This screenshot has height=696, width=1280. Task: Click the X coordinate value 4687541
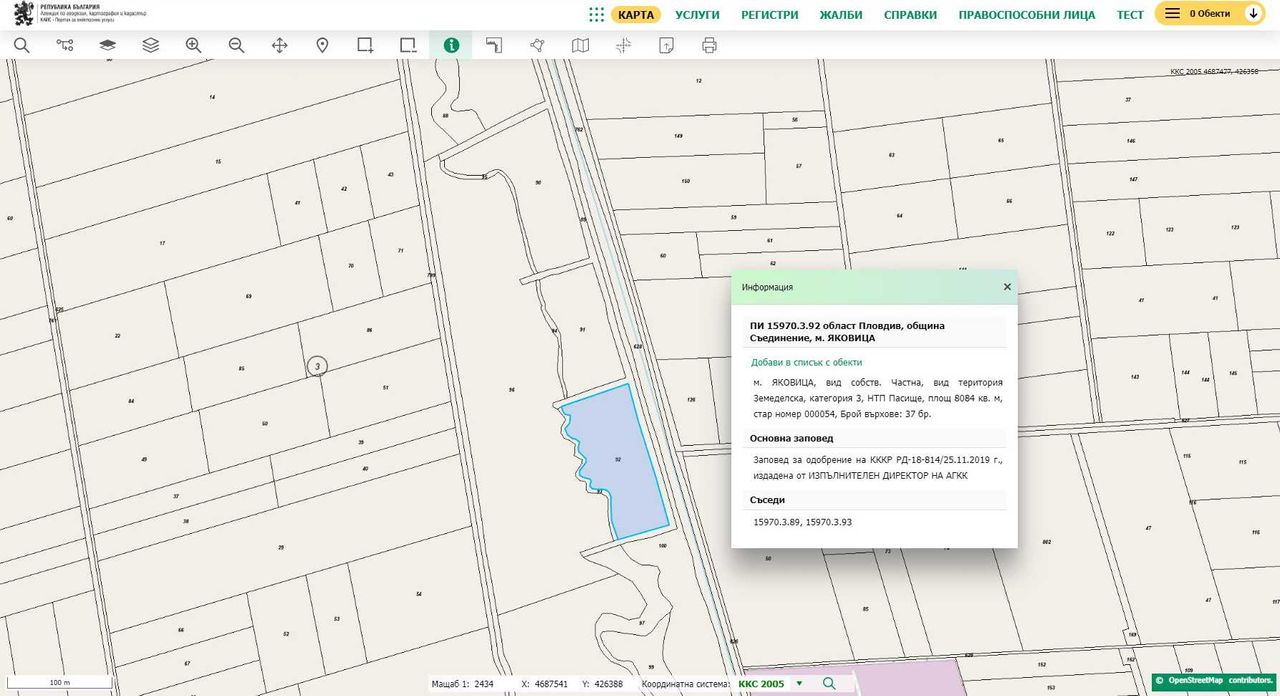(x=552, y=684)
